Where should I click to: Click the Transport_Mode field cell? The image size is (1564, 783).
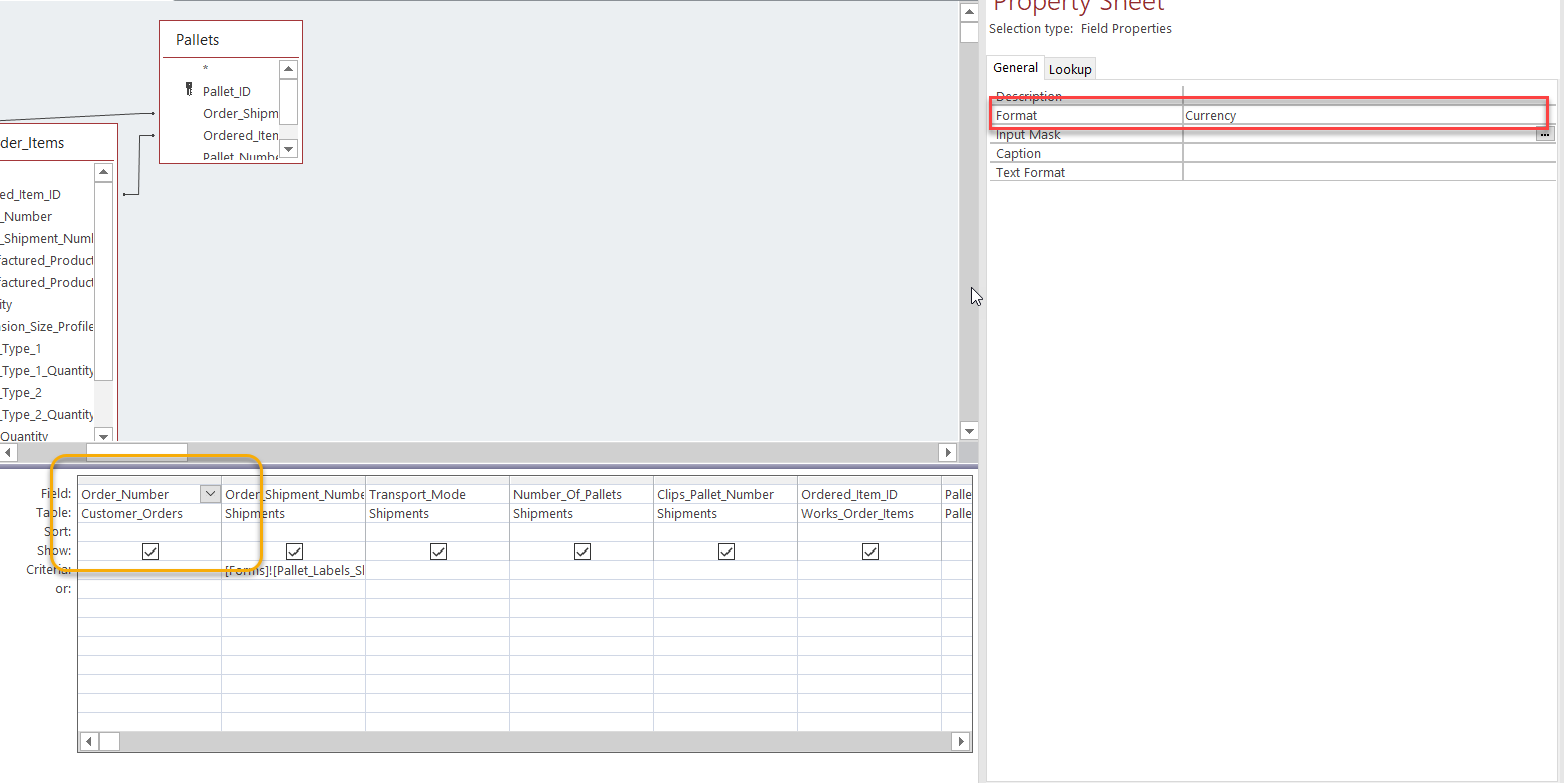(x=438, y=494)
